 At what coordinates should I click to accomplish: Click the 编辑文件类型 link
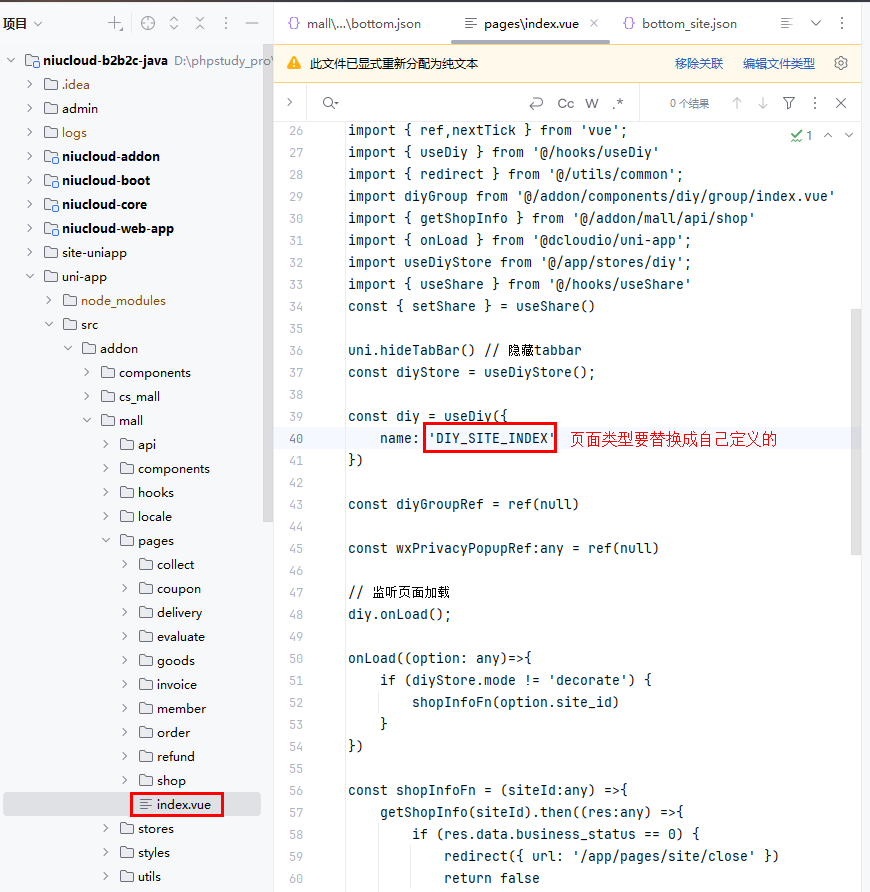[x=779, y=63]
